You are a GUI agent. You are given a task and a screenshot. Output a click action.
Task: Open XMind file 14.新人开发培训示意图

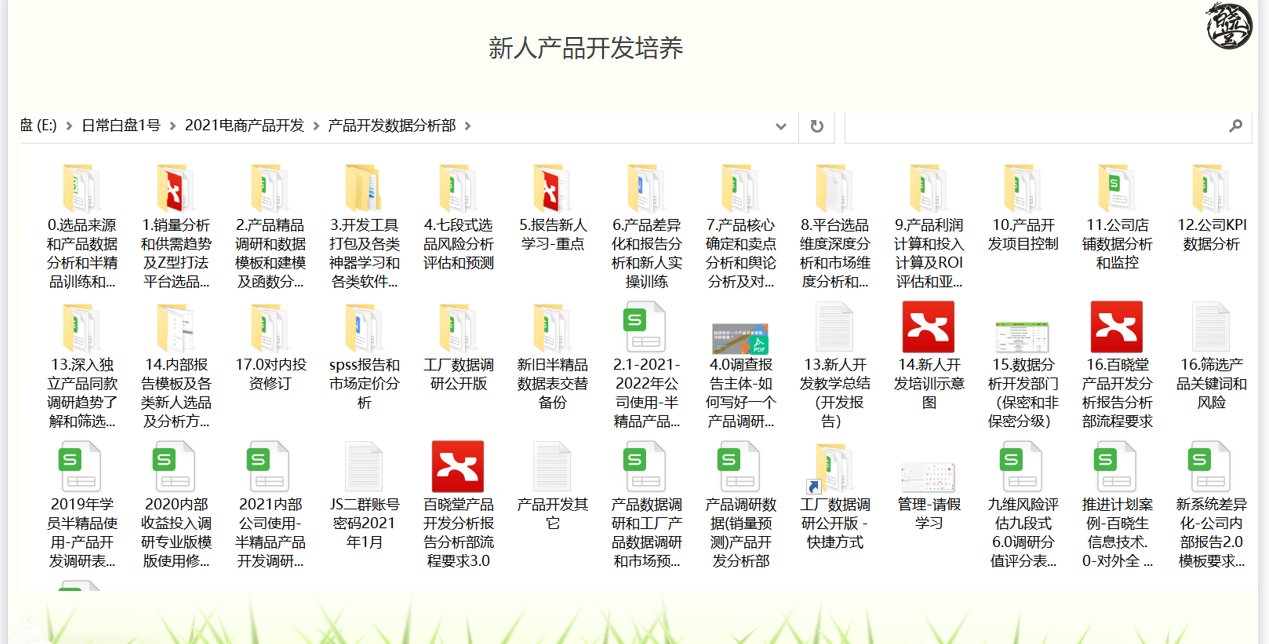coord(929,357)
